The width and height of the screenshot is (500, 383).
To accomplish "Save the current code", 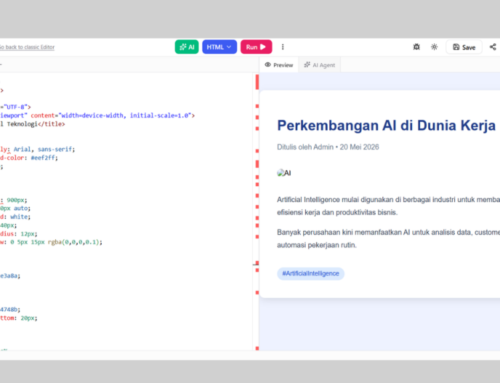I will (464, 47).
